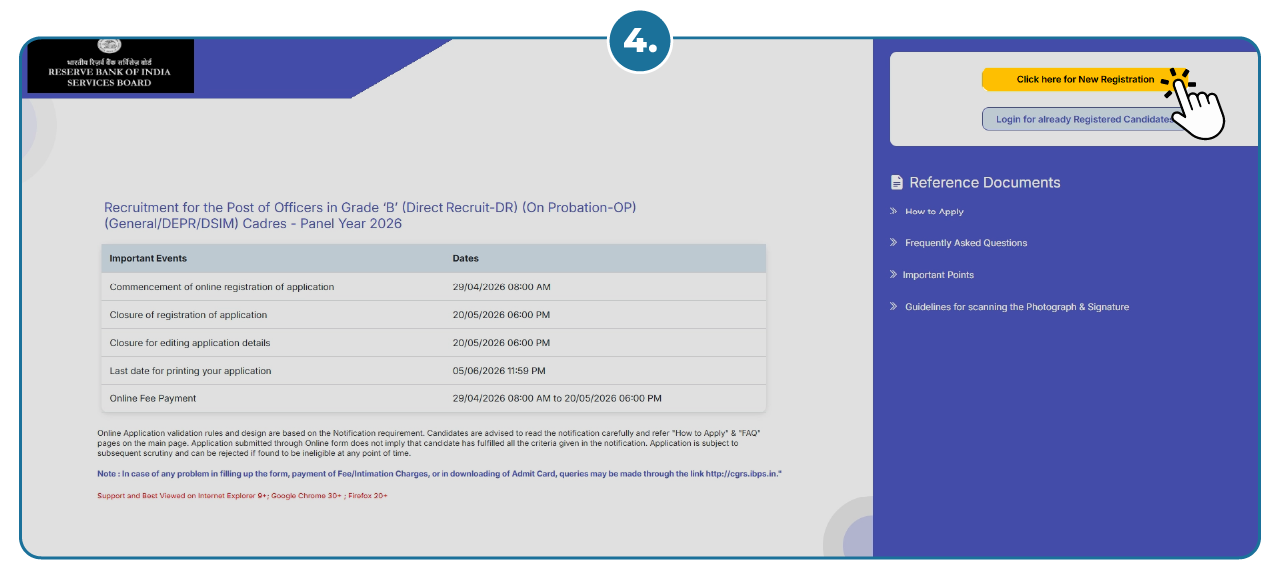This screenshot has height=567, width=1280.
Task: Click fee payment date range 29/04/2026 to 20/05/2026
Action: pos(557,398)
